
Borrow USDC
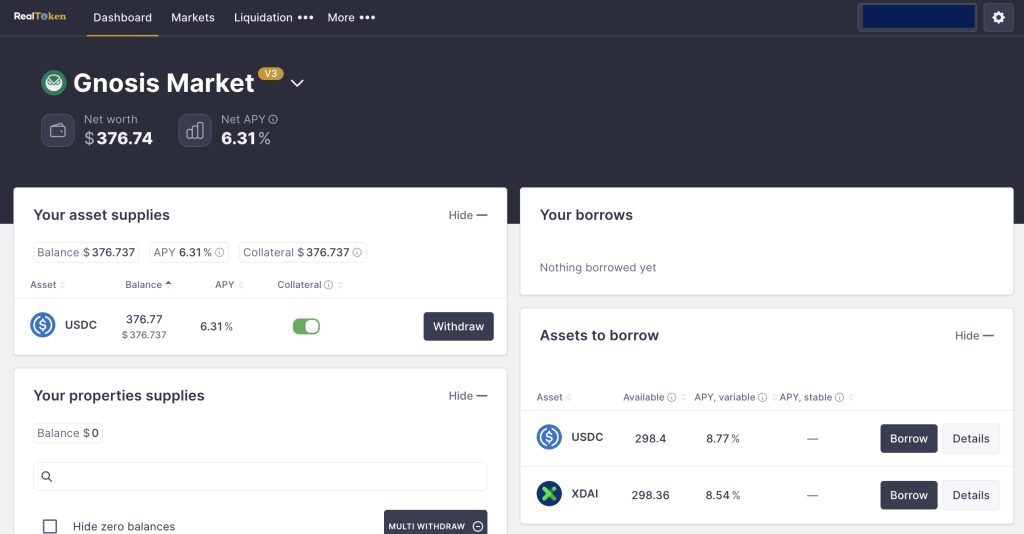[x=908, y=439]
